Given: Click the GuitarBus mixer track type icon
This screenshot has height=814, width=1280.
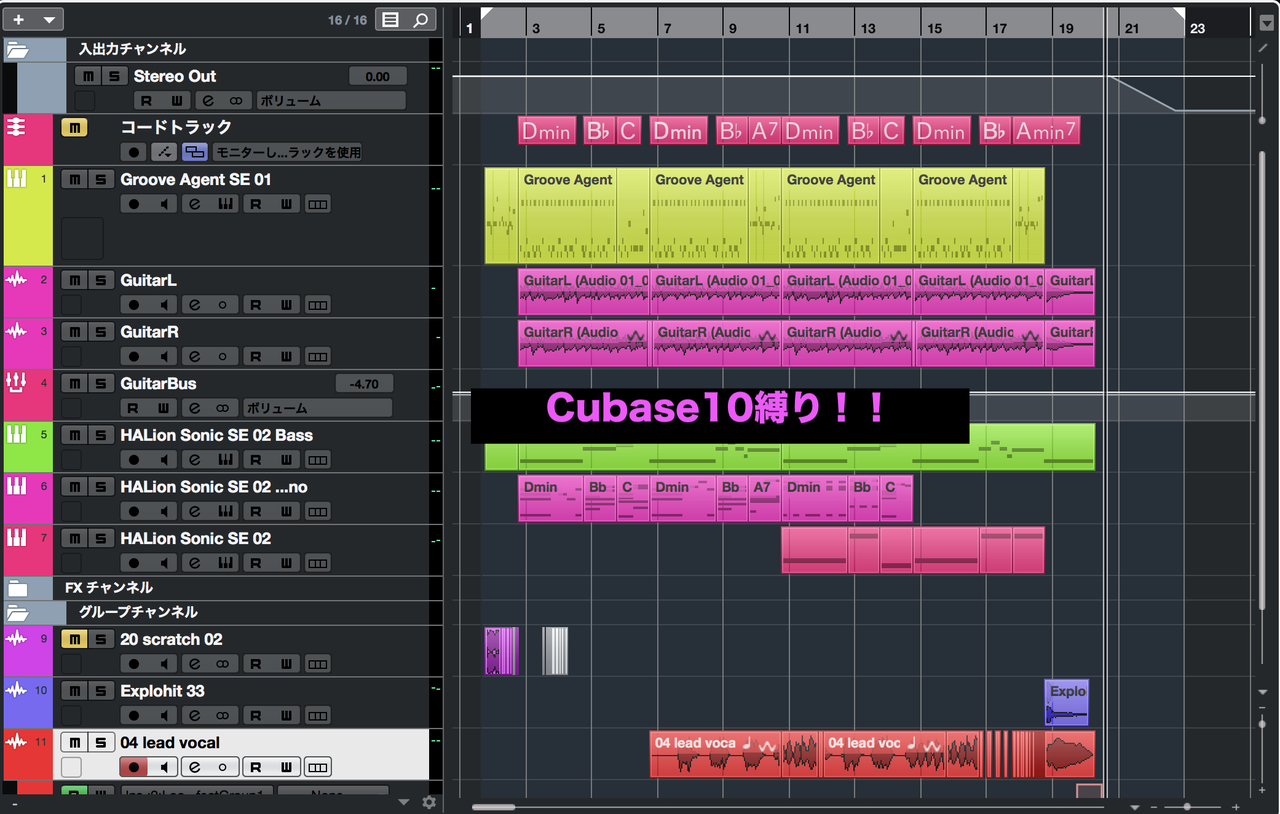Looking at the screenshot, I should [16, 383].
